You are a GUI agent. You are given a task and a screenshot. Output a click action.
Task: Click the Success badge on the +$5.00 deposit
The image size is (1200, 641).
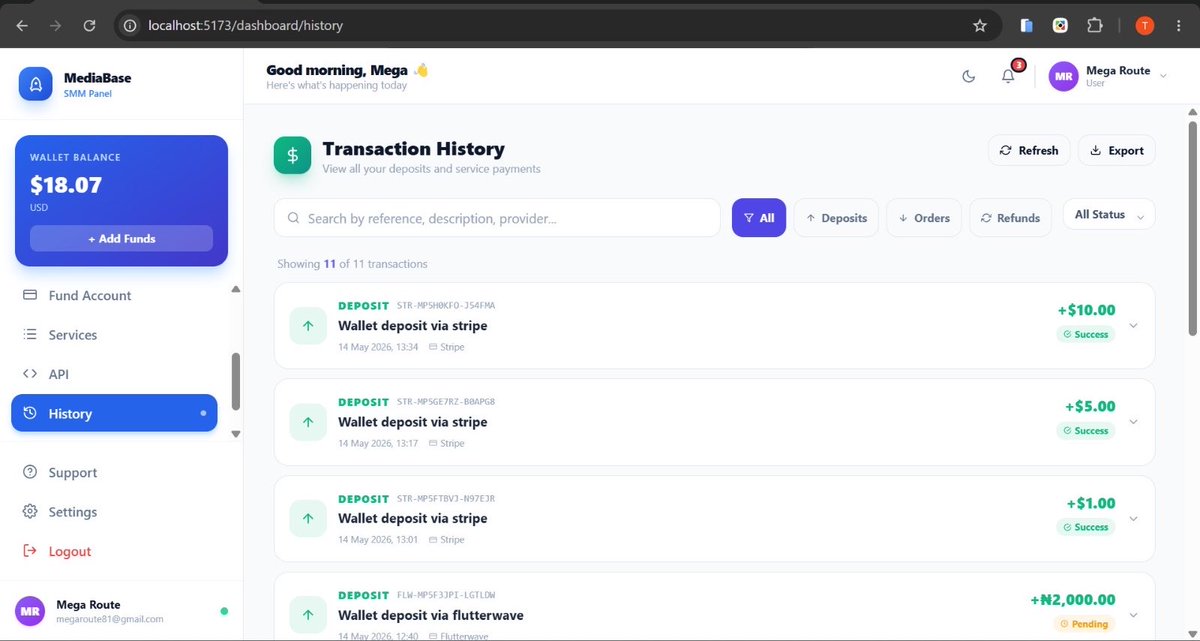pyautogui.click(x=1086, y=430)
